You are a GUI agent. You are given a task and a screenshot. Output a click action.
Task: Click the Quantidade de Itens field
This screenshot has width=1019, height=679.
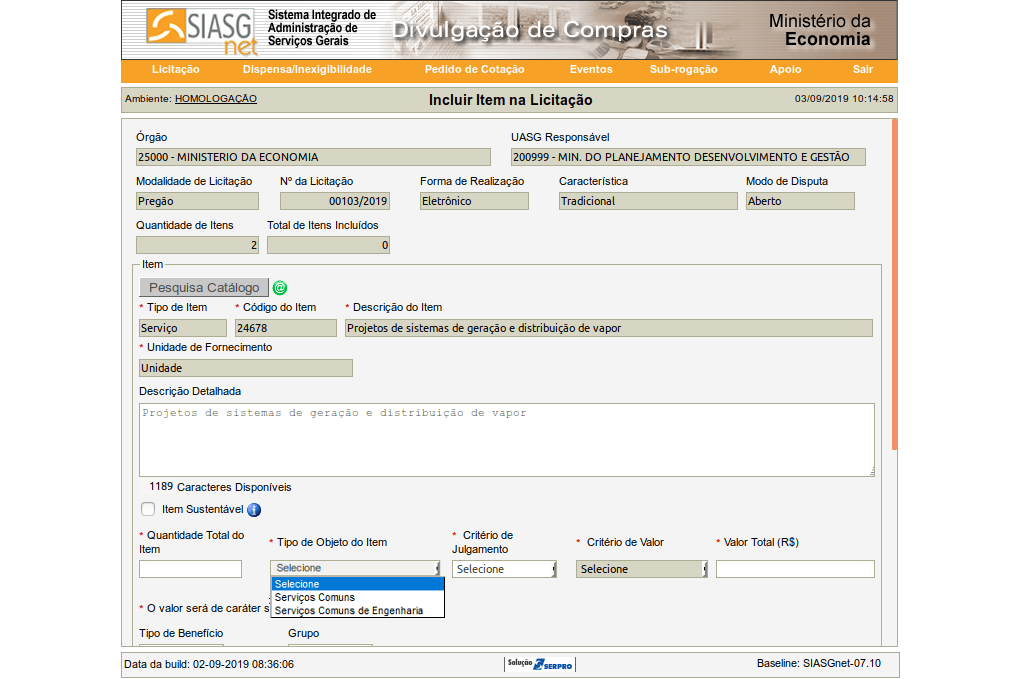point(198,245)
